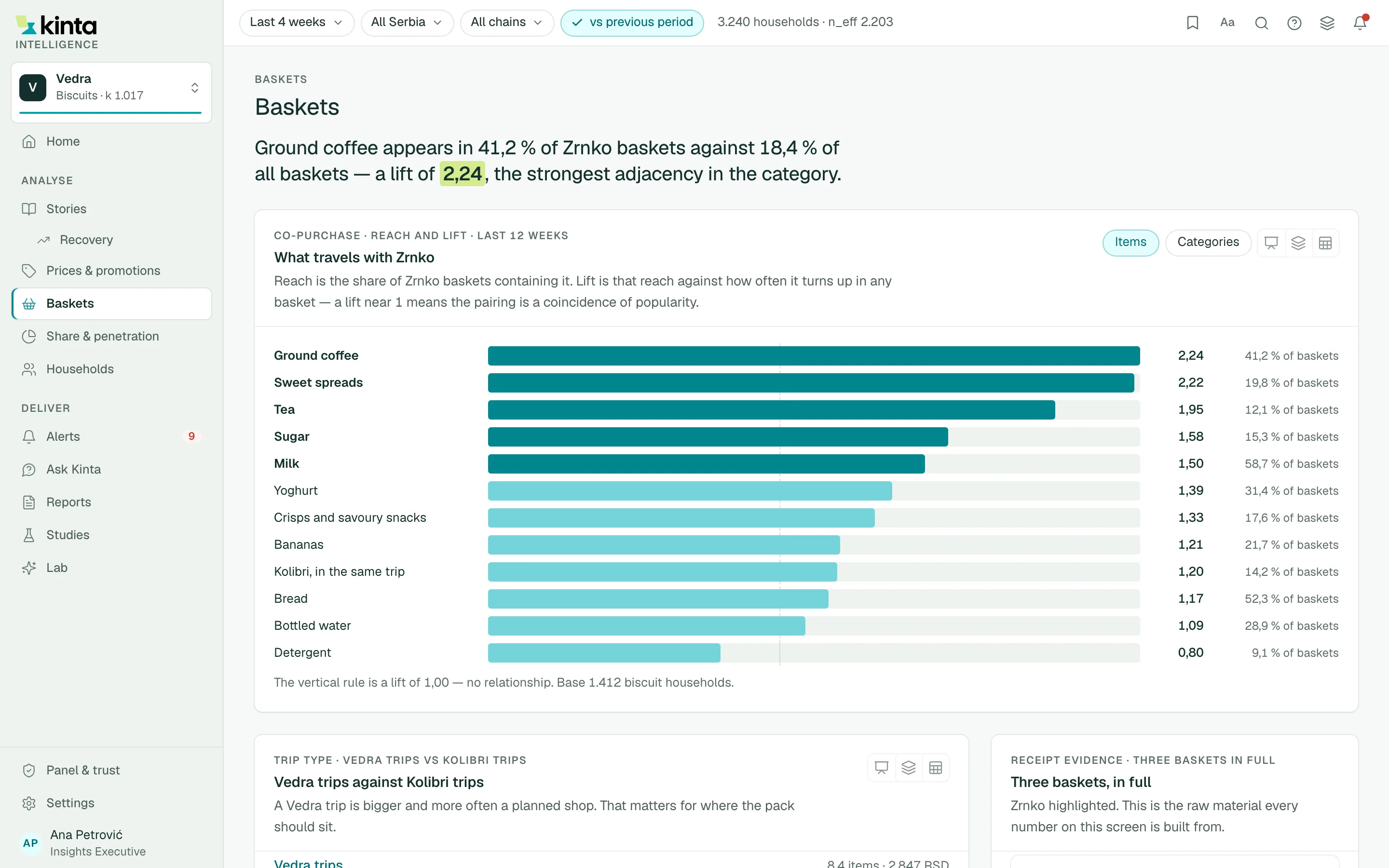Click 'Kolibri, in the same trip' label

339,572
